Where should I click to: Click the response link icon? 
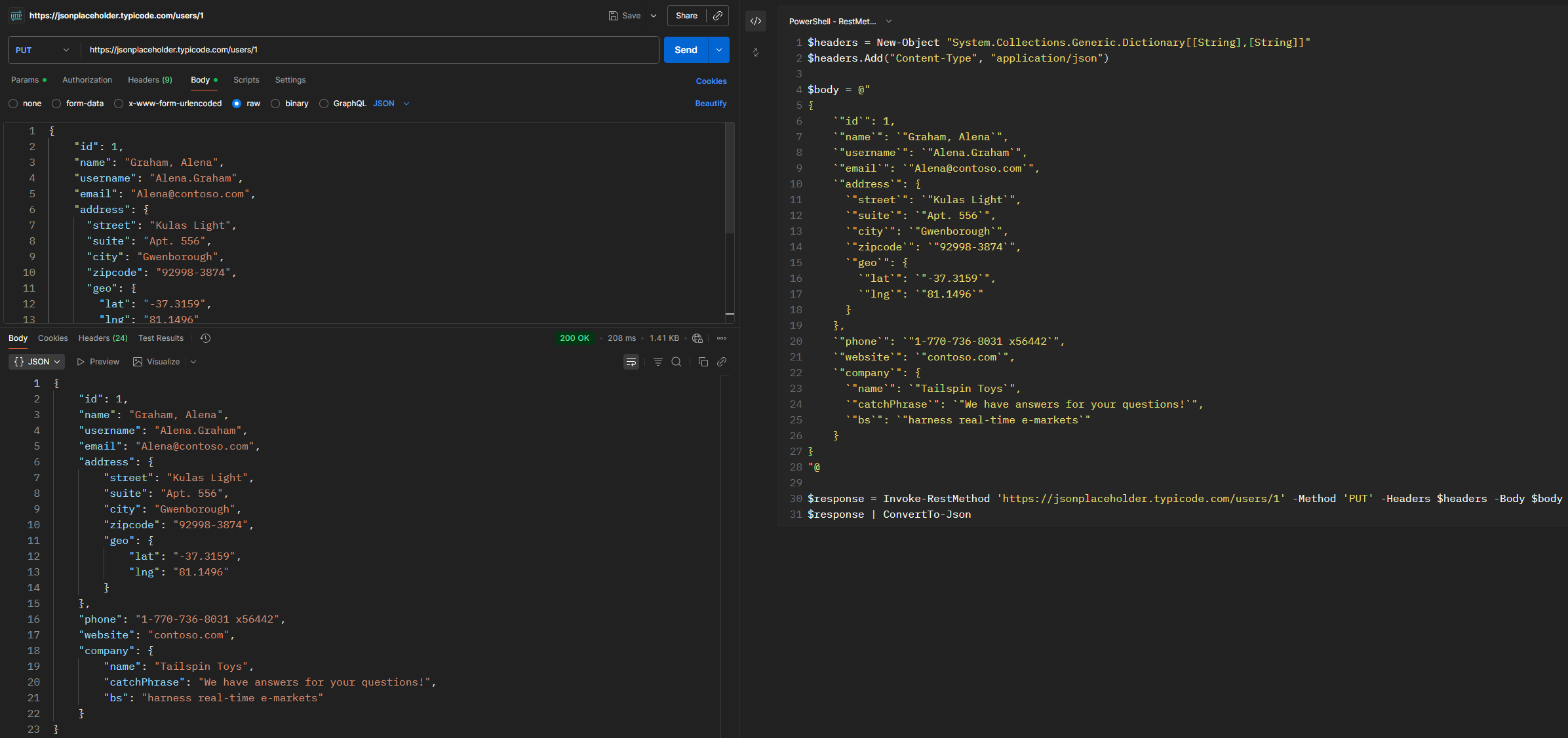click(722, 362)
